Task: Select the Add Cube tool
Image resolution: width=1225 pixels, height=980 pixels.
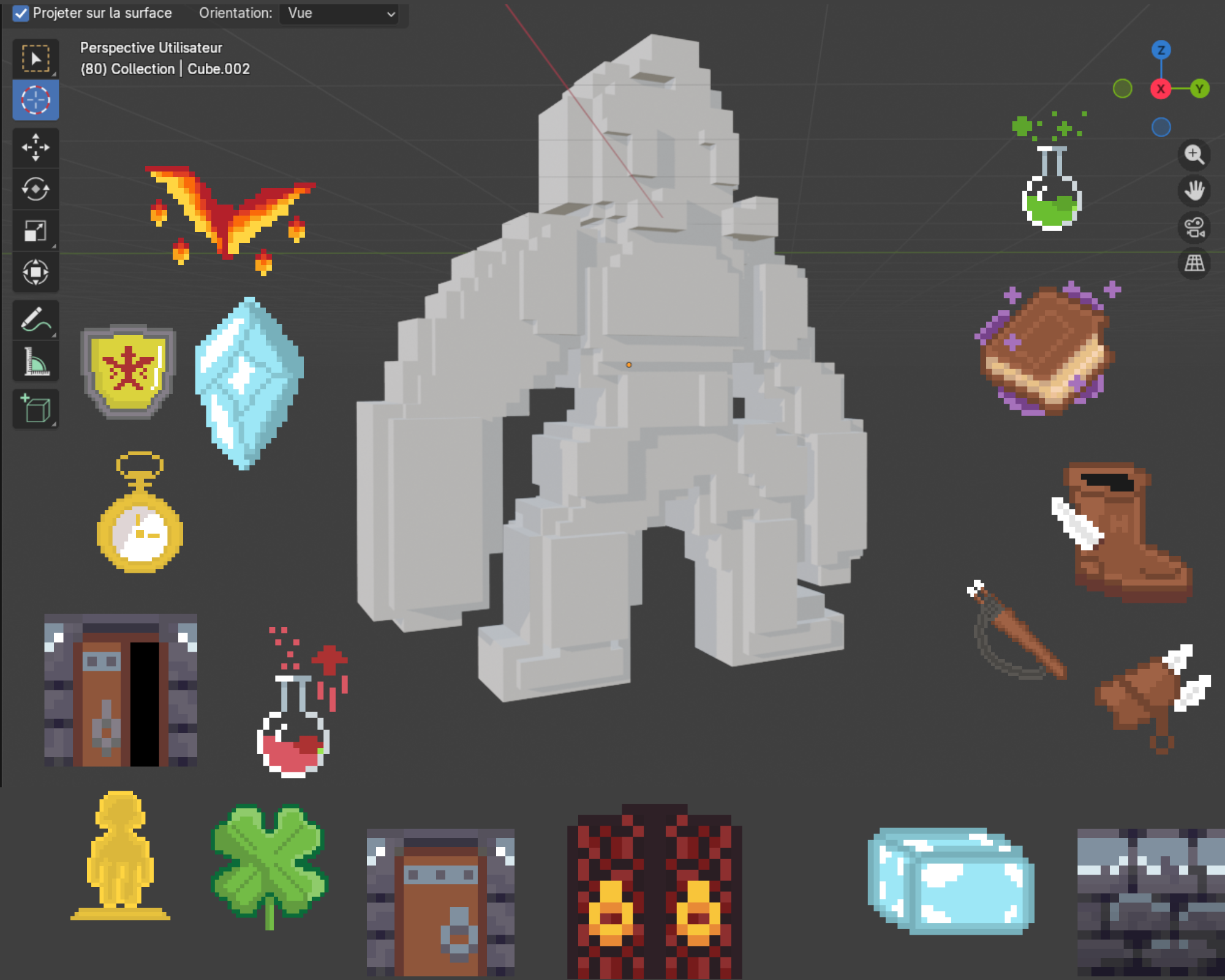Action: [36, 409]
